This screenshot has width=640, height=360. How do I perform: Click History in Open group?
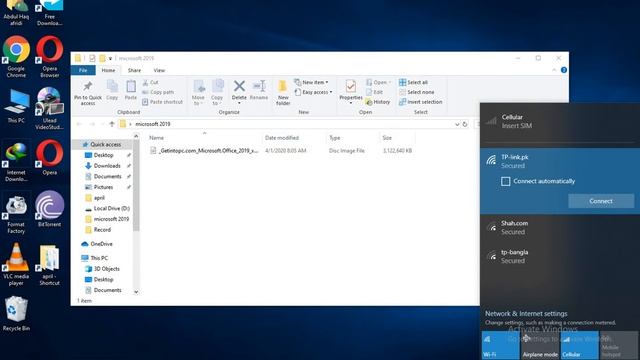pos(378,102)
